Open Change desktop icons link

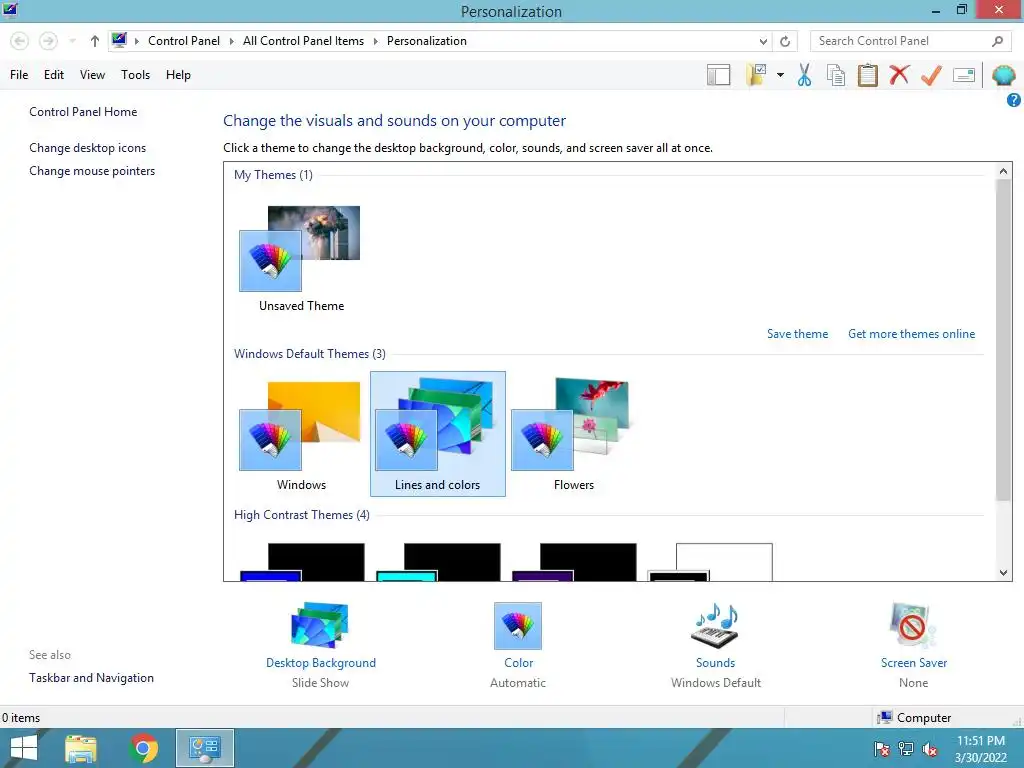88,148
